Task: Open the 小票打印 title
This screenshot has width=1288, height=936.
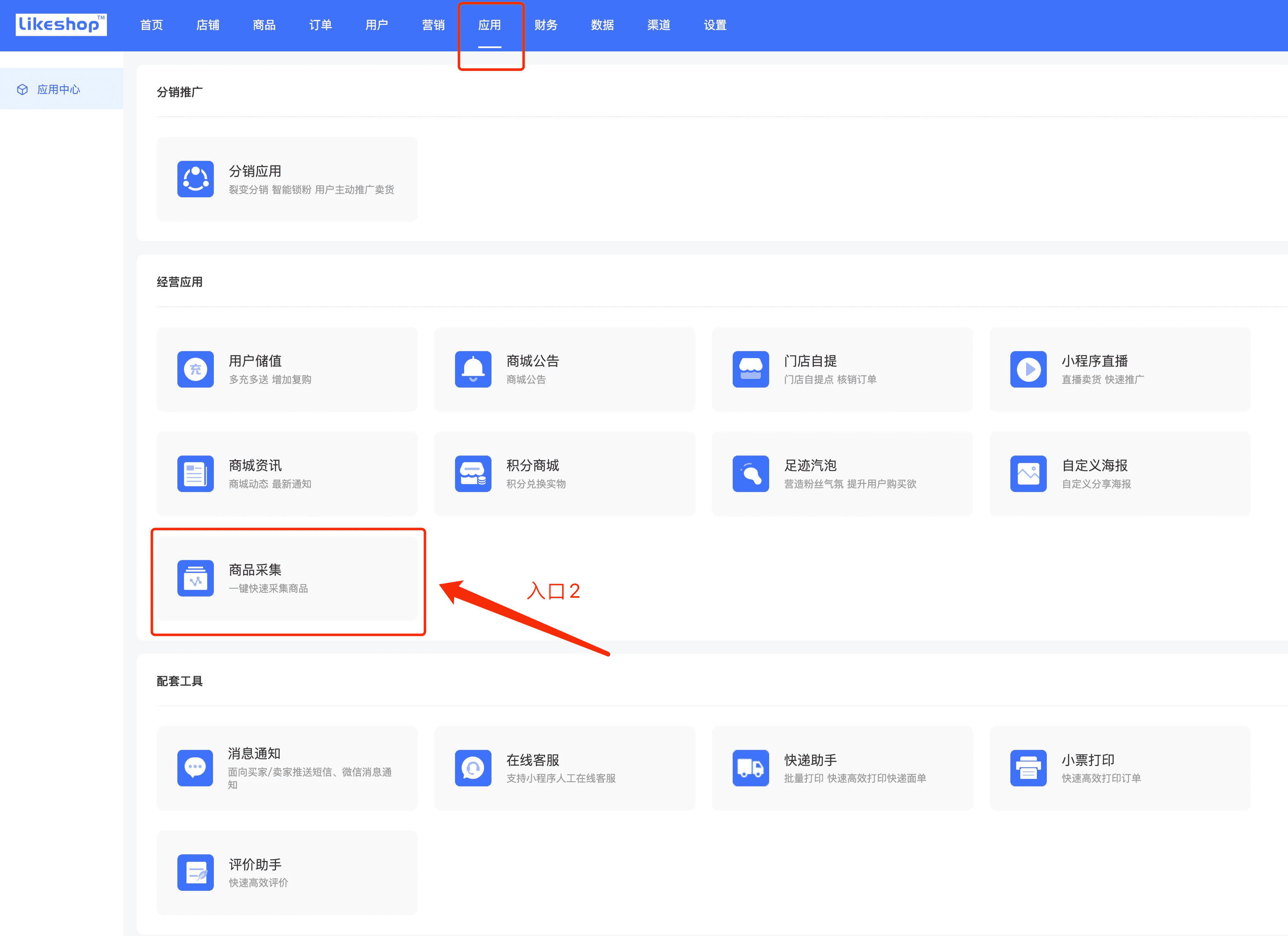Action: tap(1088, 759)
